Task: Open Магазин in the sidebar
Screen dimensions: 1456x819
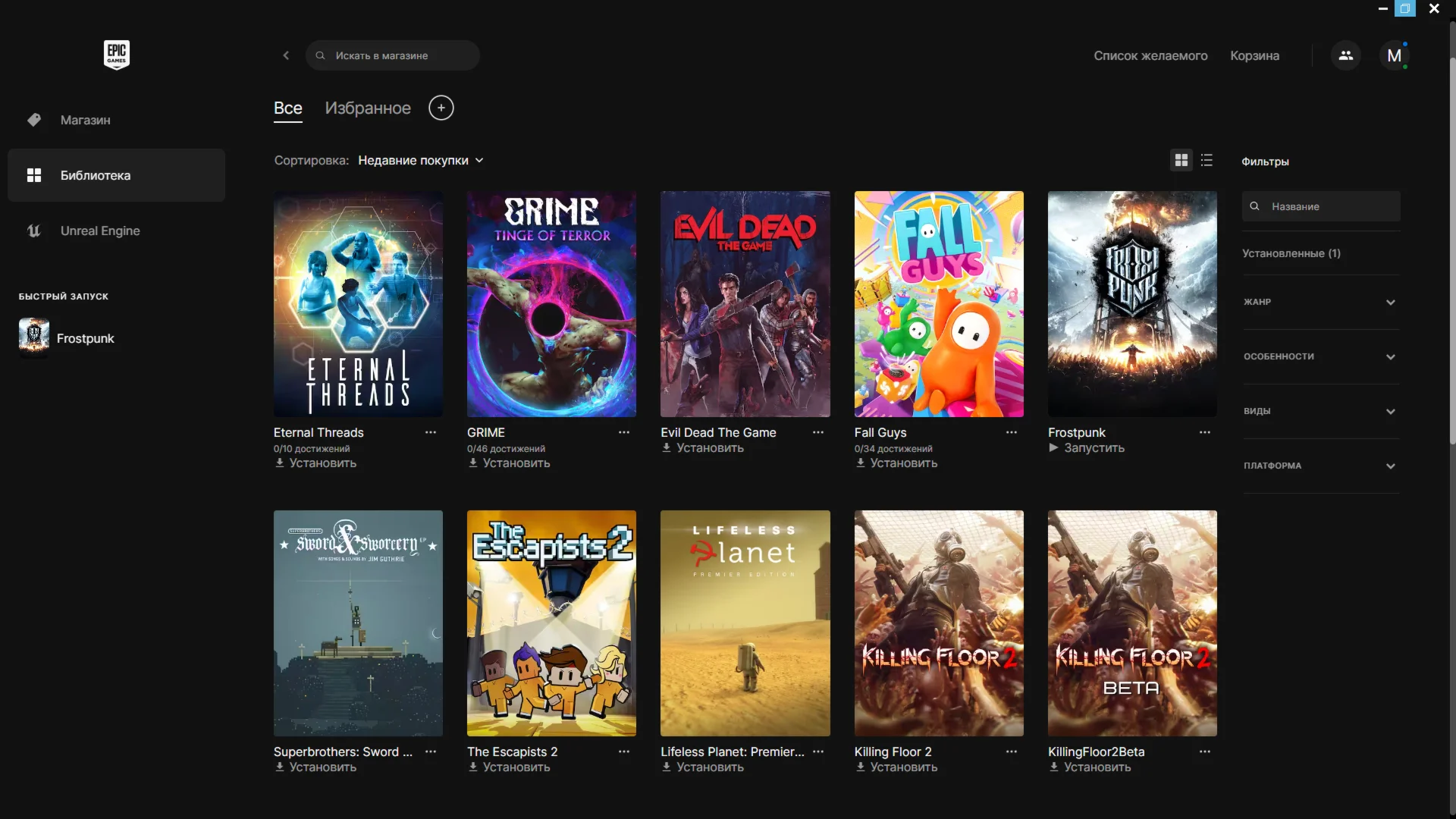Action: [85, 120]
